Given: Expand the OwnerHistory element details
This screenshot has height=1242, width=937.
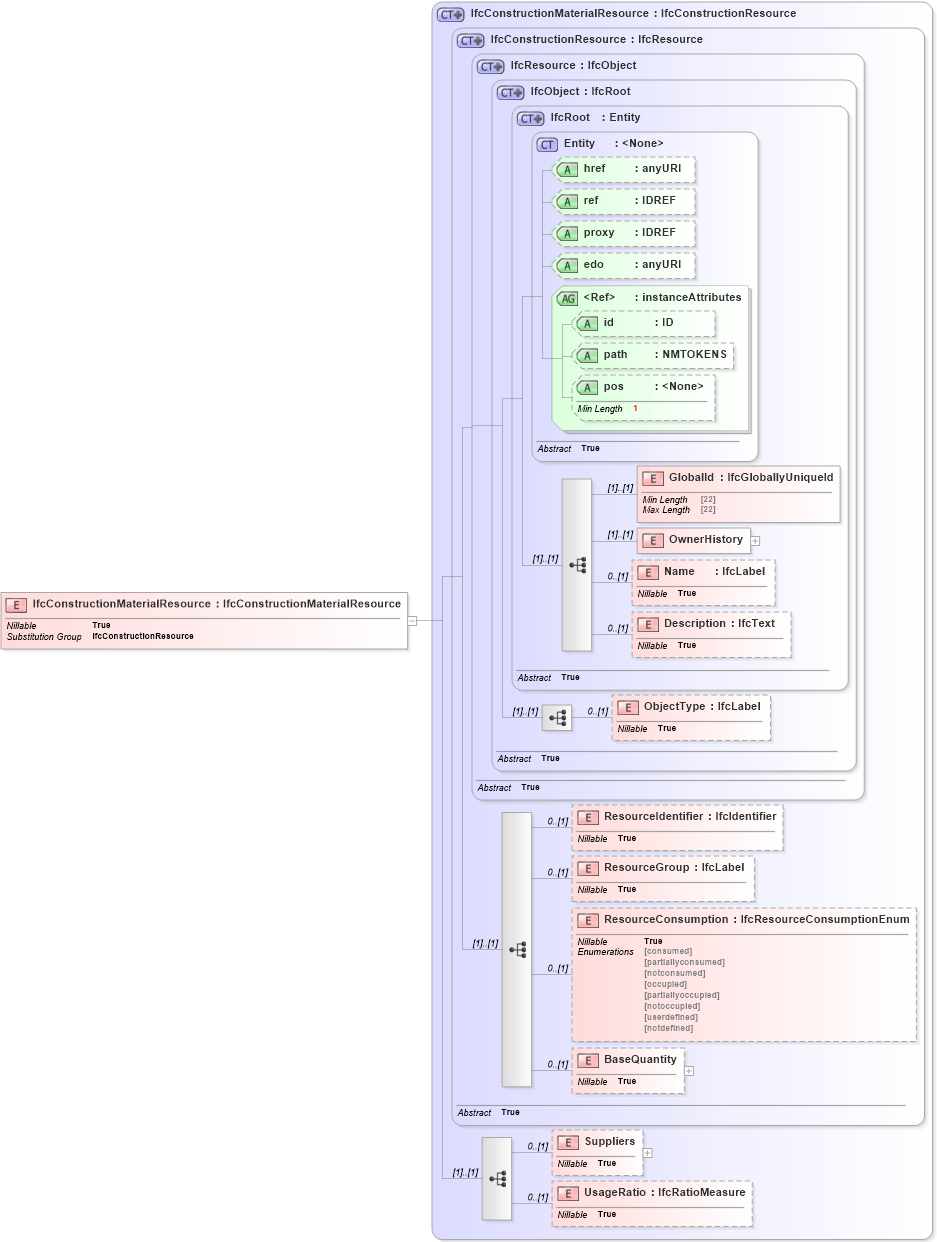Looking at the screenshot, I should coord(756,540).
